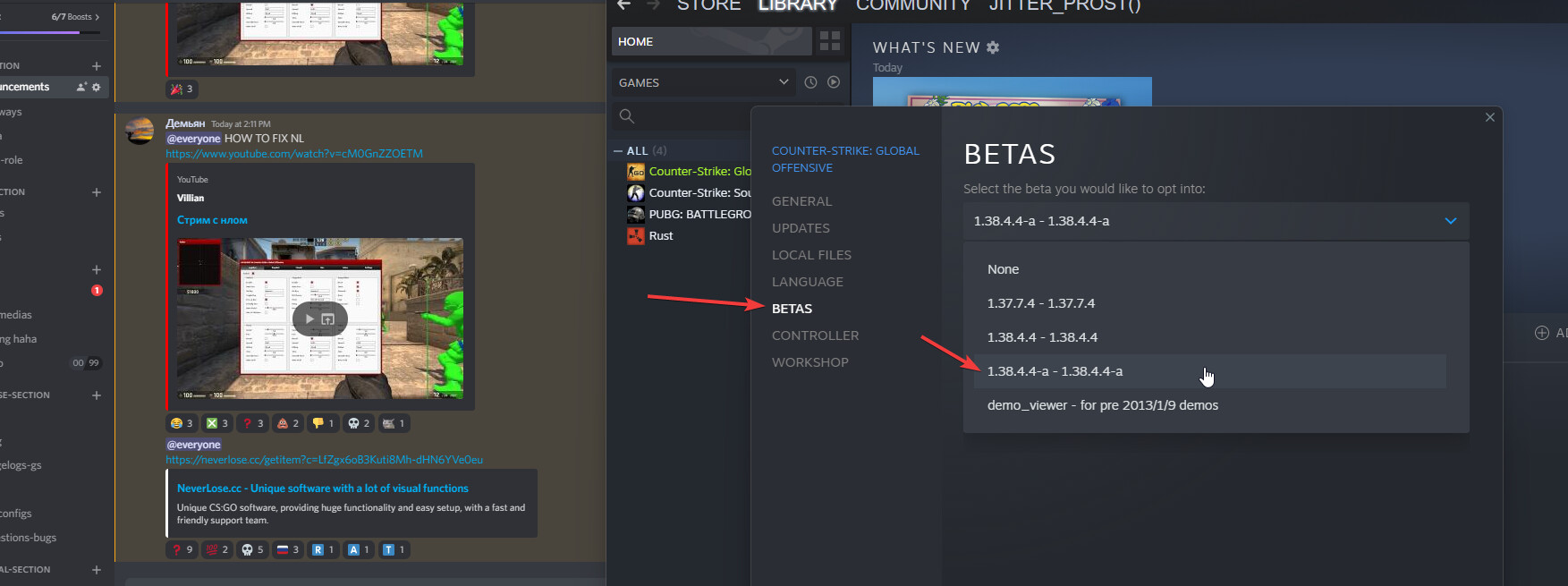Click the Rust game icon
The width and height of the screenshot is (1568, 586).
click(636, 236)
